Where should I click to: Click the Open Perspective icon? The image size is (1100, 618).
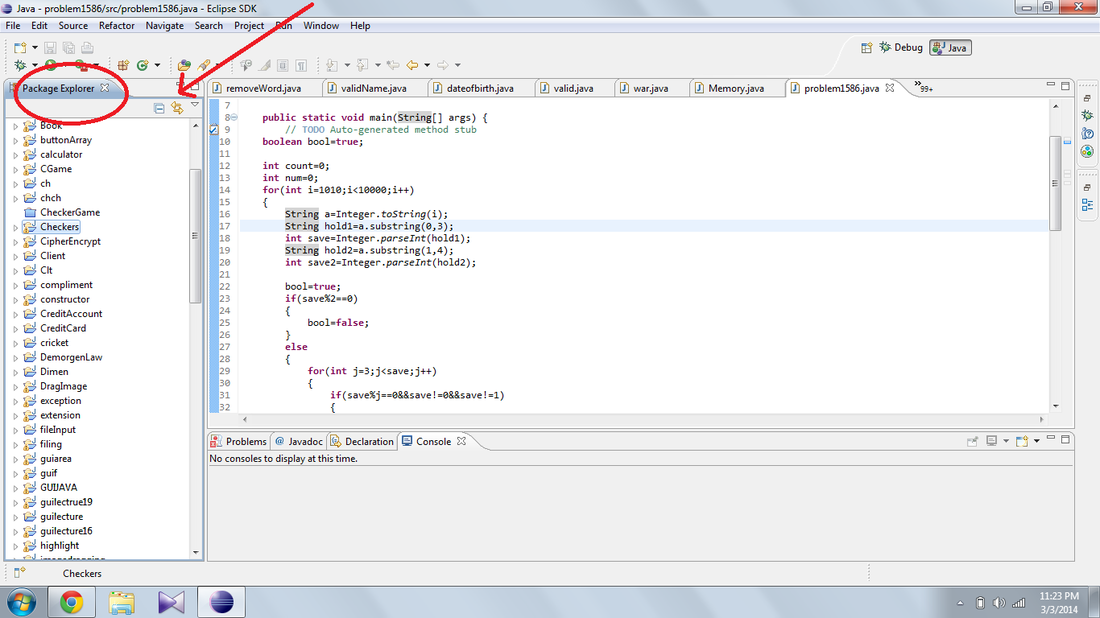click(x=867, y=47)
